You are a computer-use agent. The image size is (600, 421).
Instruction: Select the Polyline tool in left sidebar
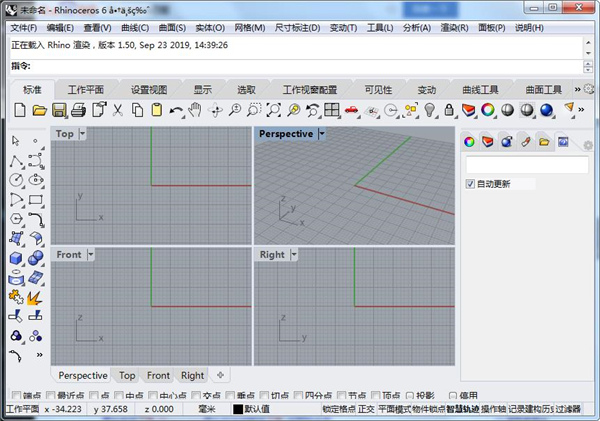point(16,161)
